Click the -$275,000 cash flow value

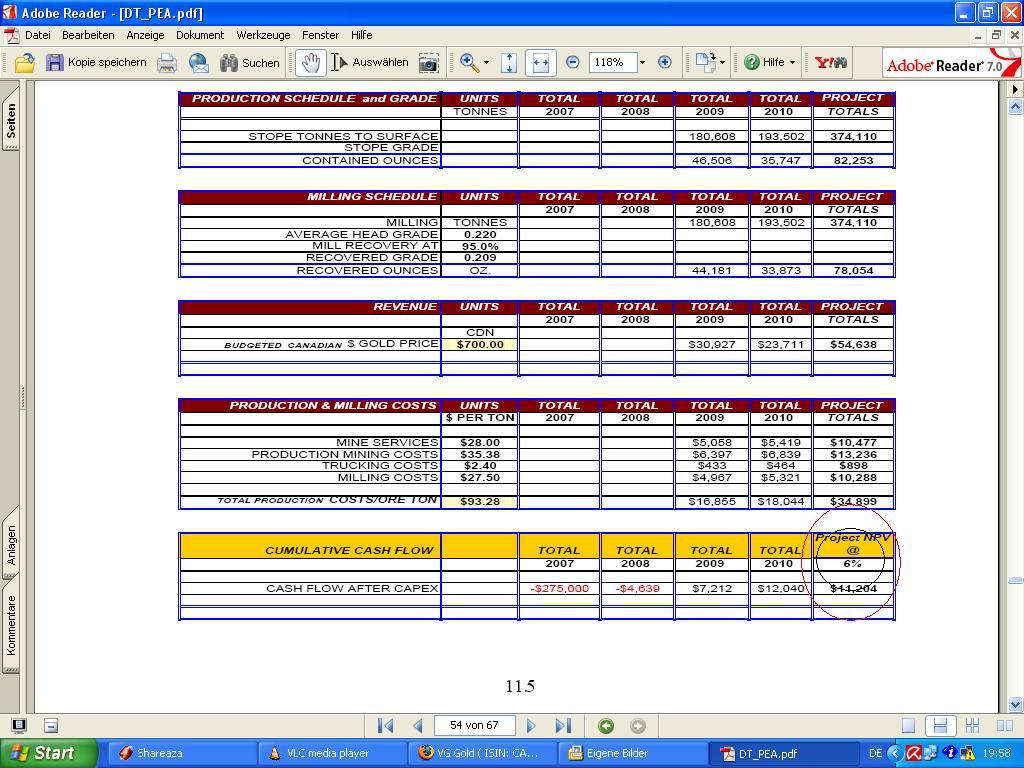coord(560,588)
